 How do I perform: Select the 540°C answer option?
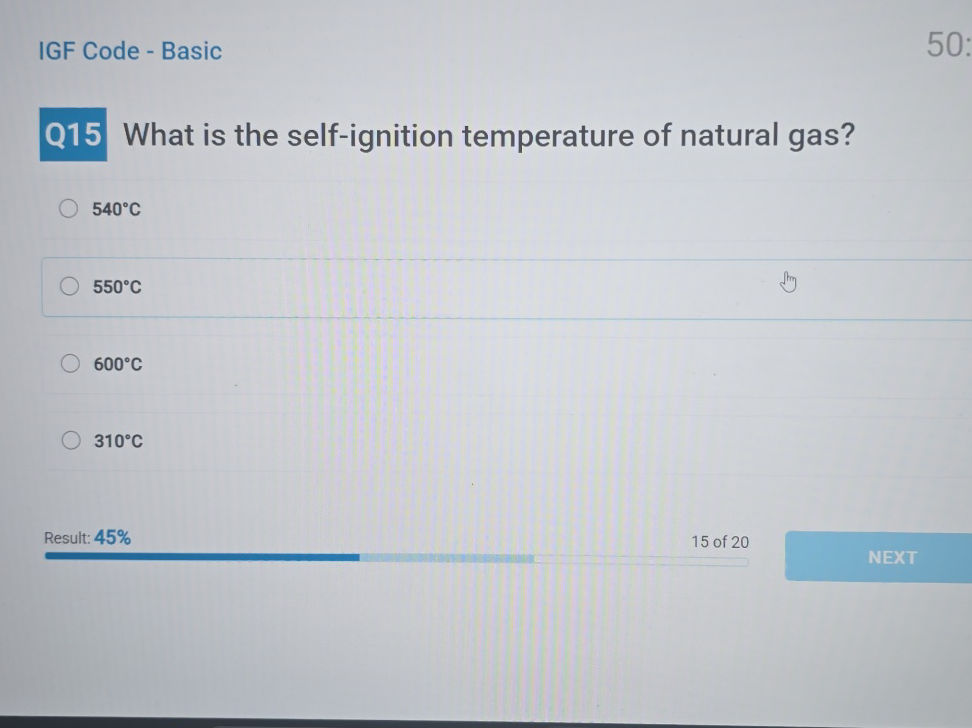(68, 208)
